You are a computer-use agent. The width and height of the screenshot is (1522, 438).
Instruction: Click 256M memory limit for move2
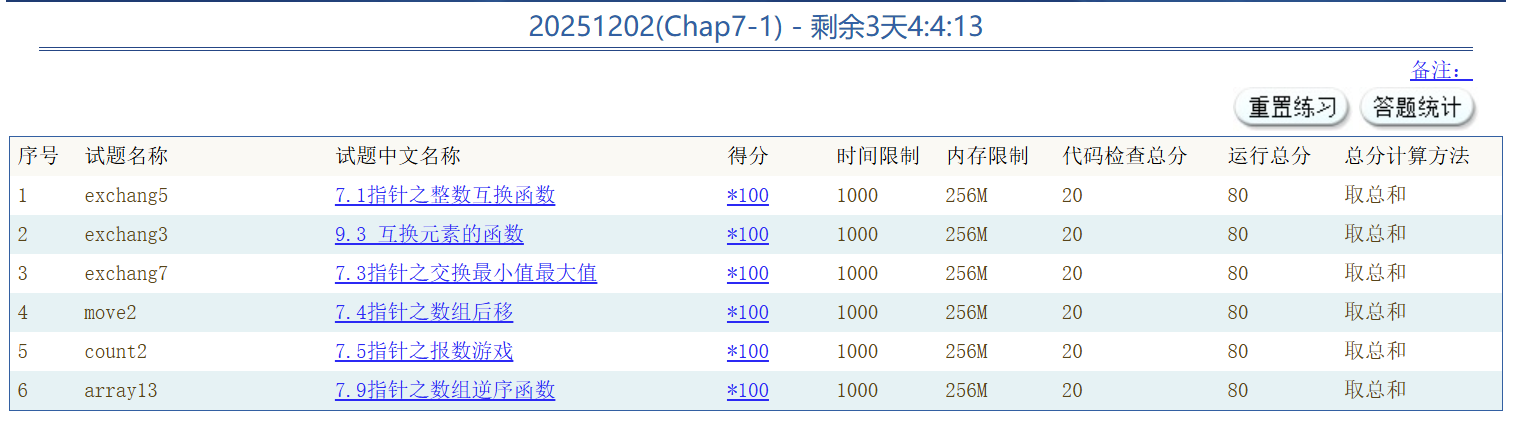[x=966, y=312]
